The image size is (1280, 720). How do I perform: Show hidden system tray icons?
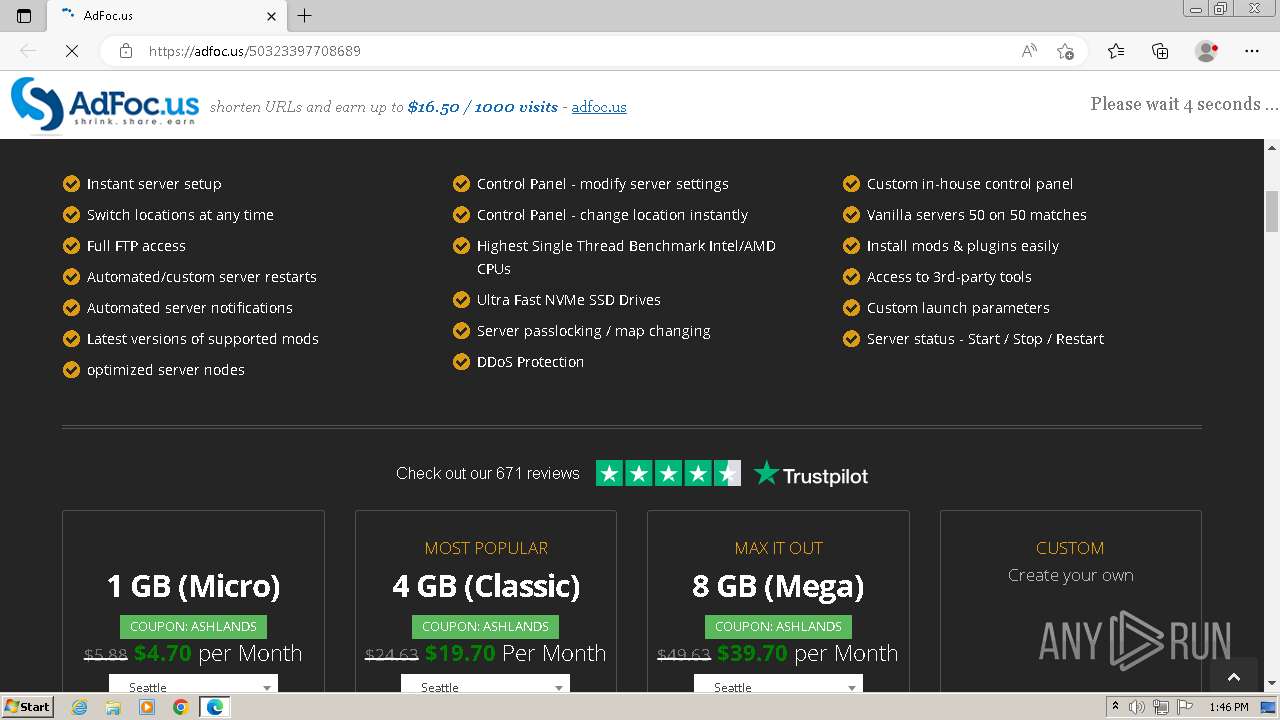1115,707
